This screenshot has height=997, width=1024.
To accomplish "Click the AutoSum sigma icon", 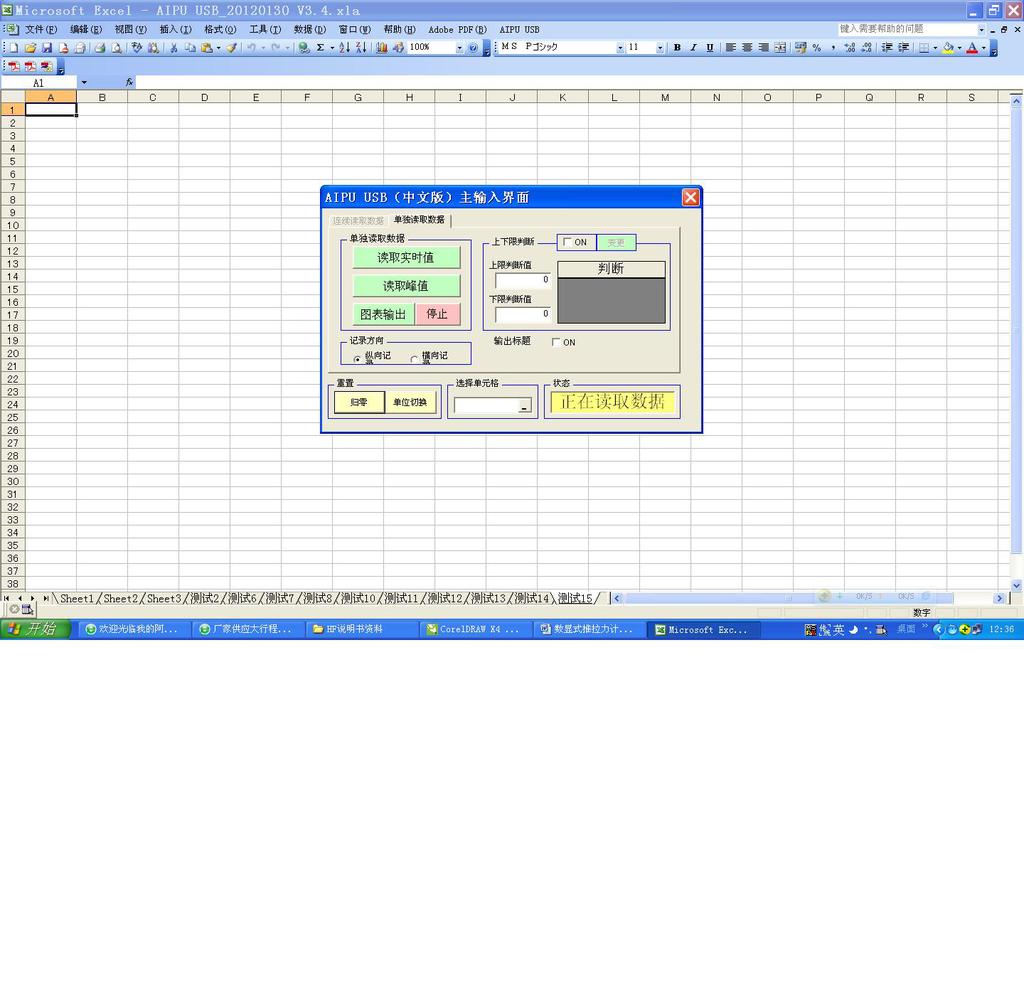I will tap(320, 48).
